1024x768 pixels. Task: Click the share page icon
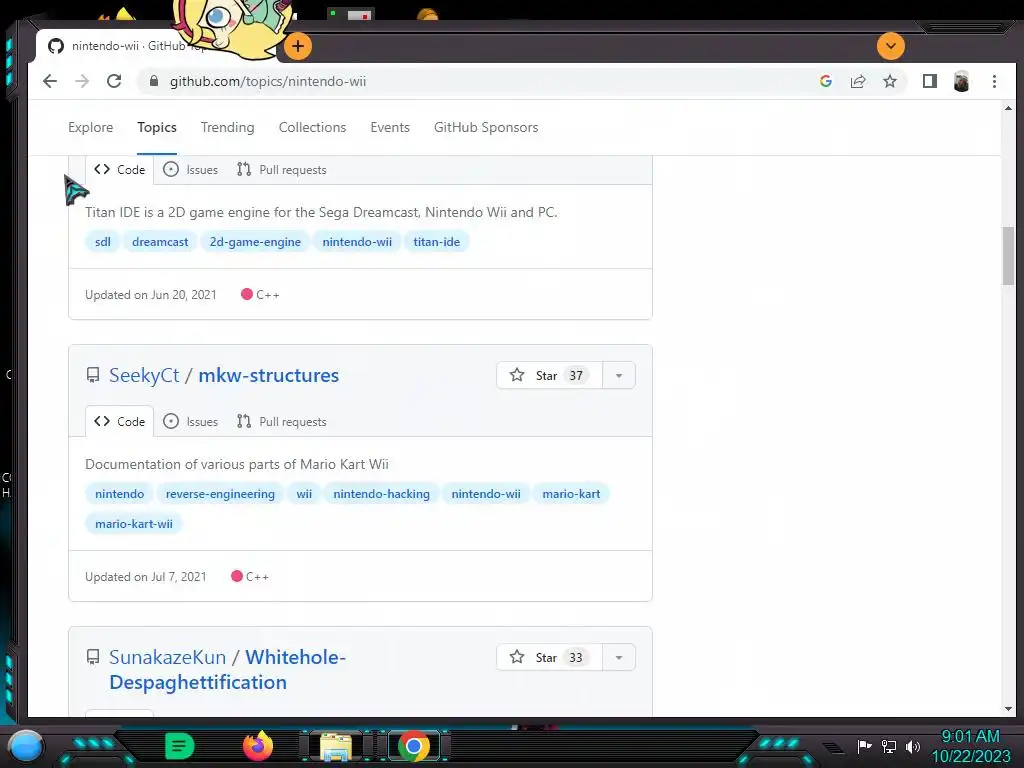click(x=857, y=81)
